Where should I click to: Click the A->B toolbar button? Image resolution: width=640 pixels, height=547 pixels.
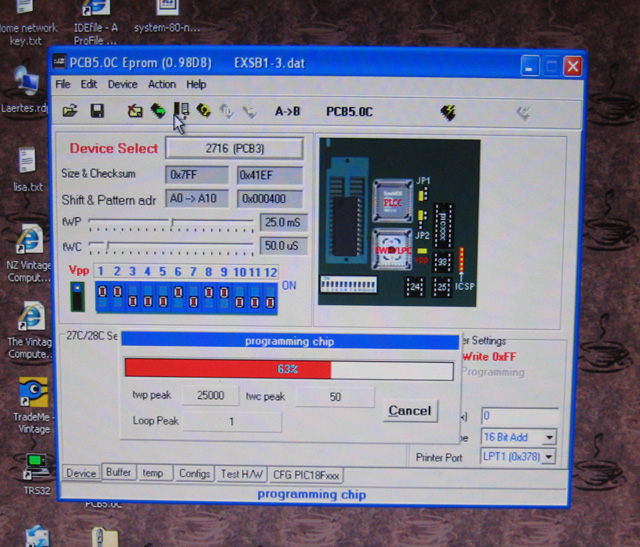(x=287, y=111)
